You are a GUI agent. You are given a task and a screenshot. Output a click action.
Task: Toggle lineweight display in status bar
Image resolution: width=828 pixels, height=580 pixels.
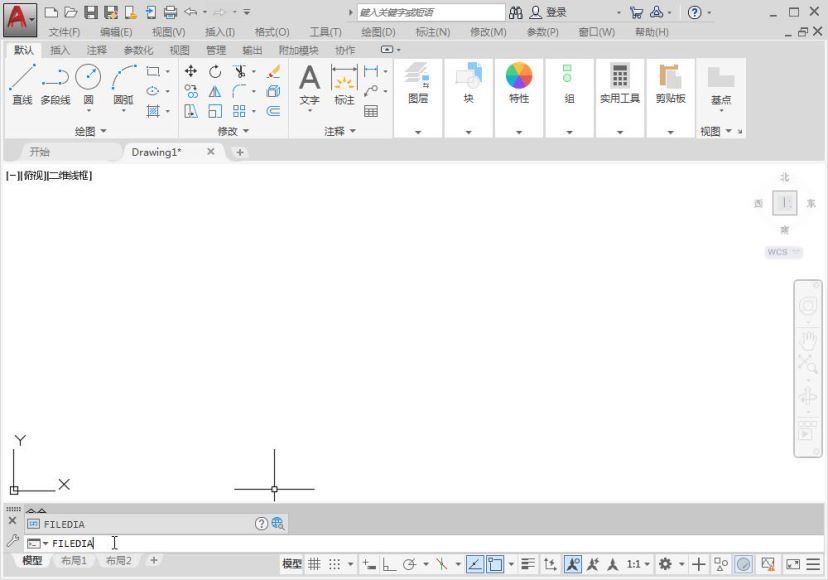tap(528, 564)
